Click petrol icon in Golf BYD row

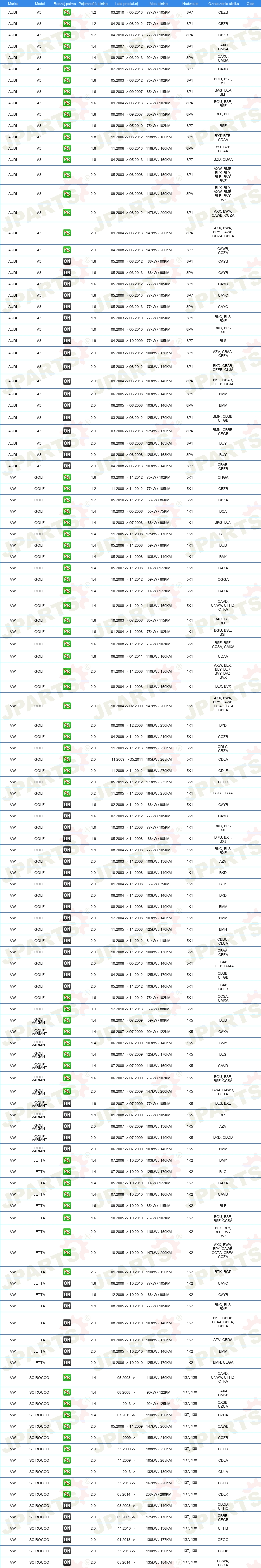click(67, 726)
